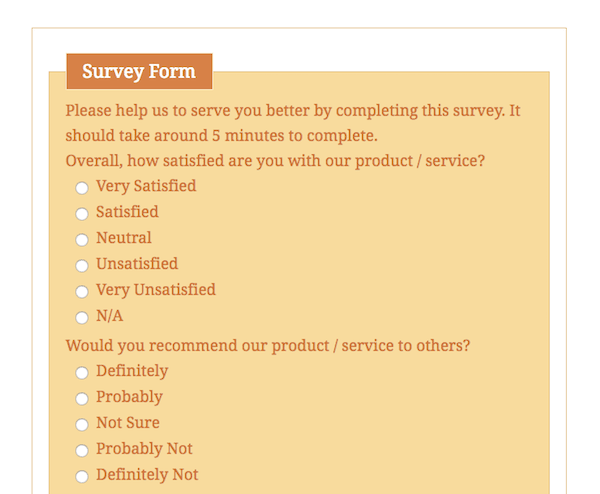The height and width of the screenshot is (494, 600).
Task: Pick the Very Unsatisfied radio button
Action: (82, 292)
